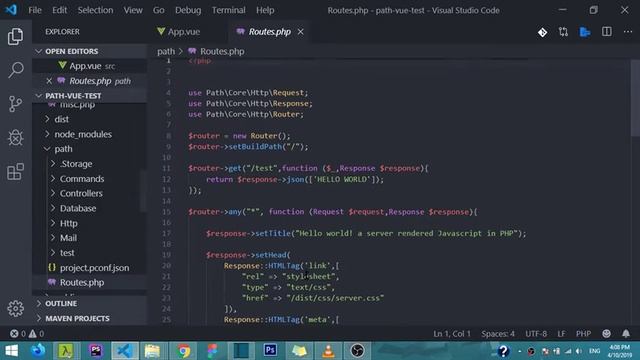Viewport: 640px width, 360px height.
Task: Switch to the Routes.php tab
Action: pos(270,31)
